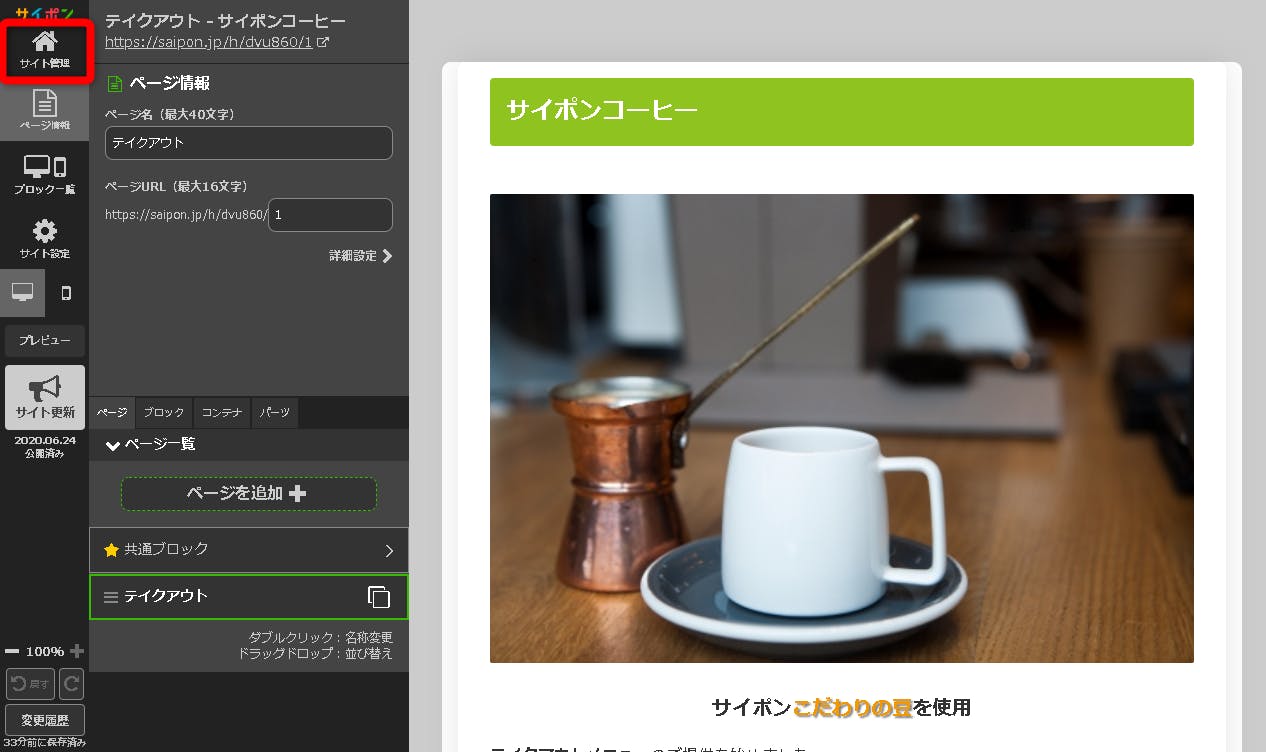The height and width of the screenshot is (752, 1266).
Task: Open サイト管理 home icon
Action: click(45, 50)
